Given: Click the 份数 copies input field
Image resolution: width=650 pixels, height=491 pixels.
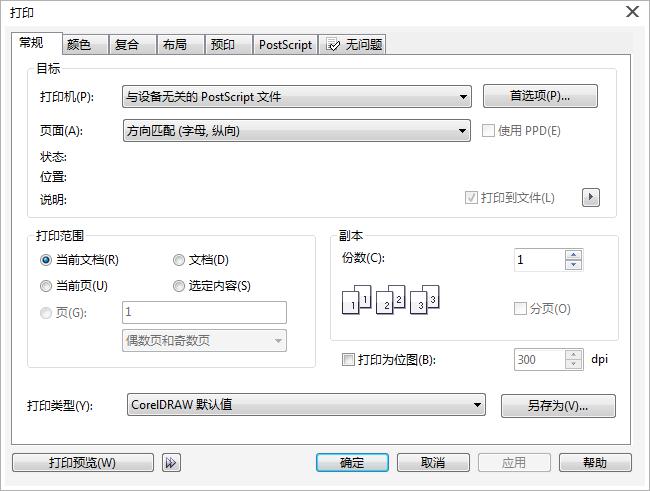Looking at the screenshot, I should (539, 260).
